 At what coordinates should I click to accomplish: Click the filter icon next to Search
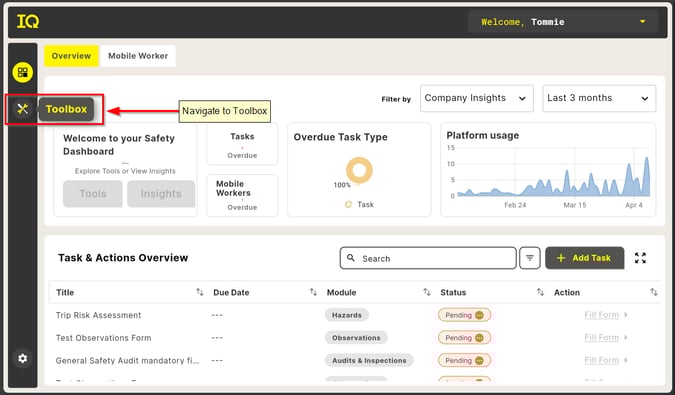tap(529, 258)
